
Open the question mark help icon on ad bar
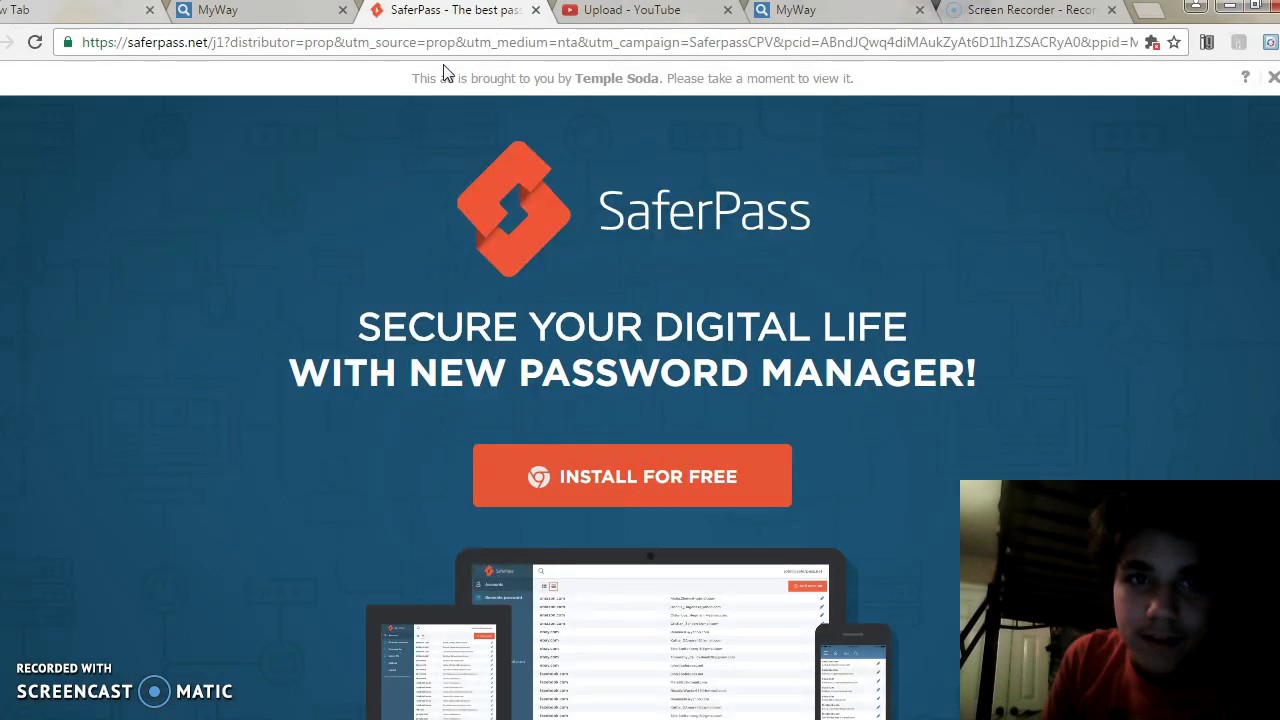[1245, 77]
